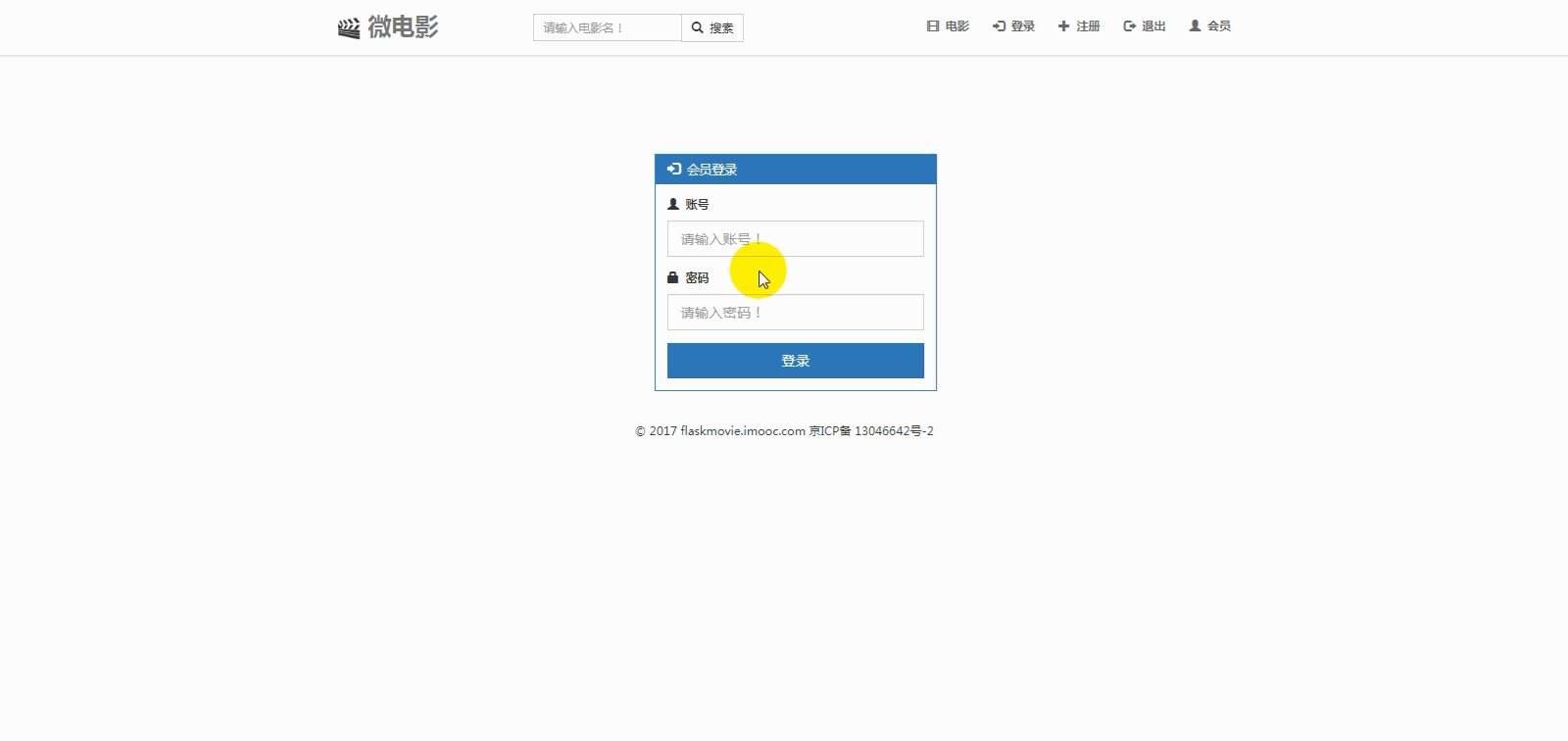Select 退出 to log out
Image resolution: width=1568 pixels, height=741 pixels.
[x=1145, y=26]
